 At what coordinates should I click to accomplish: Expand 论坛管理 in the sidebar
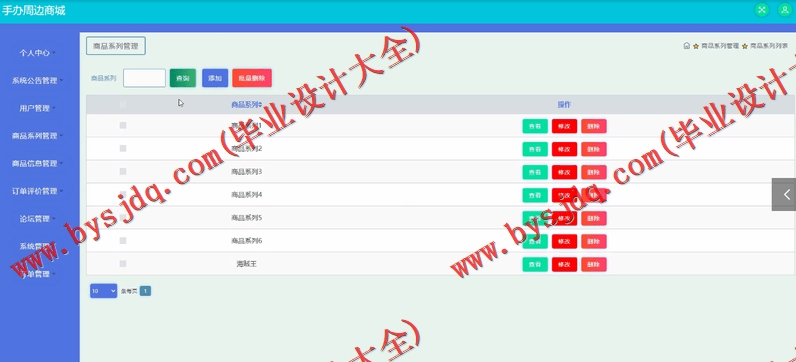point(38,219)
